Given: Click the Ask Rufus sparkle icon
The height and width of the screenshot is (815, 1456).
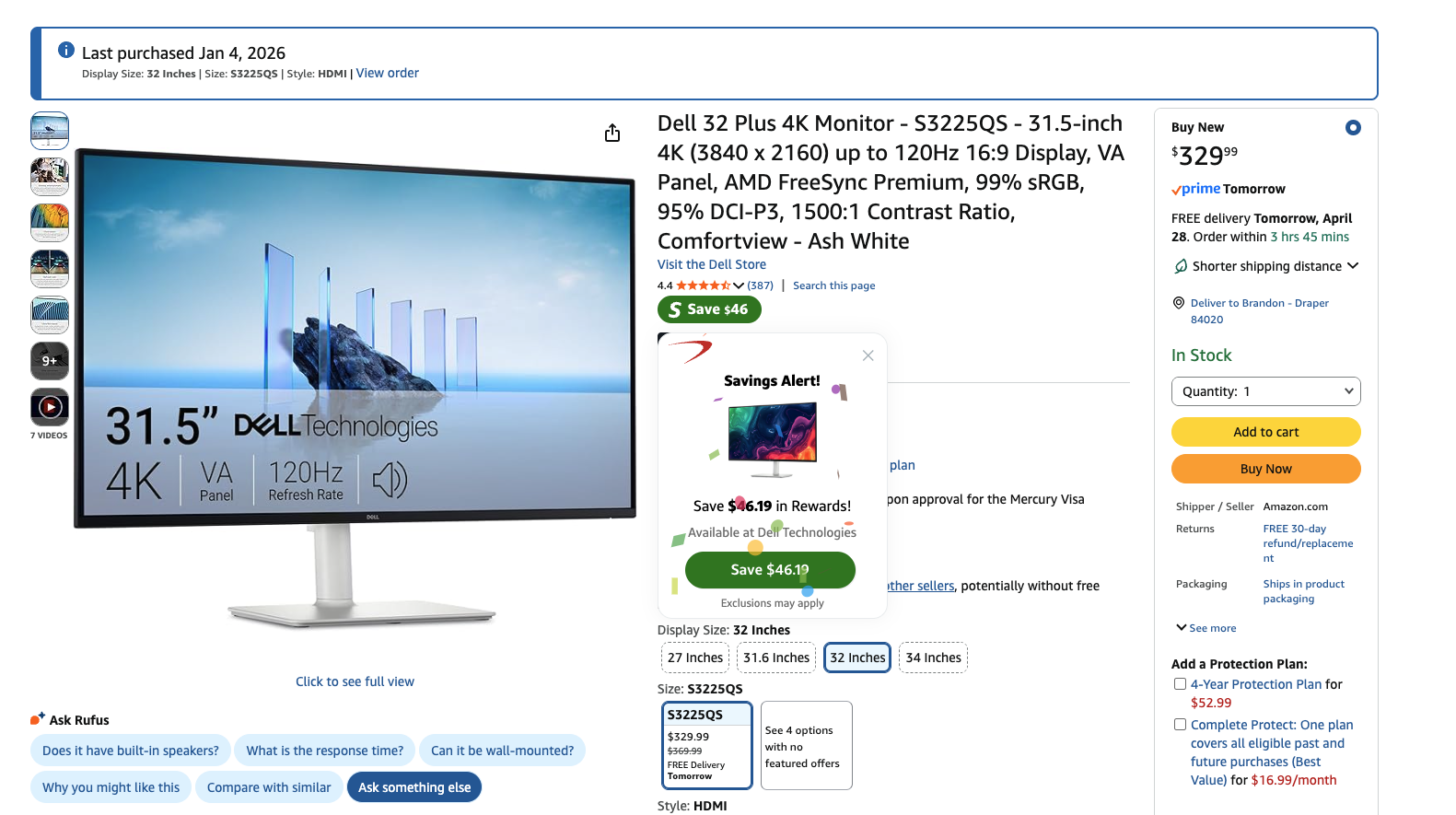Looking at the screenshot, I should click(38, 719).
